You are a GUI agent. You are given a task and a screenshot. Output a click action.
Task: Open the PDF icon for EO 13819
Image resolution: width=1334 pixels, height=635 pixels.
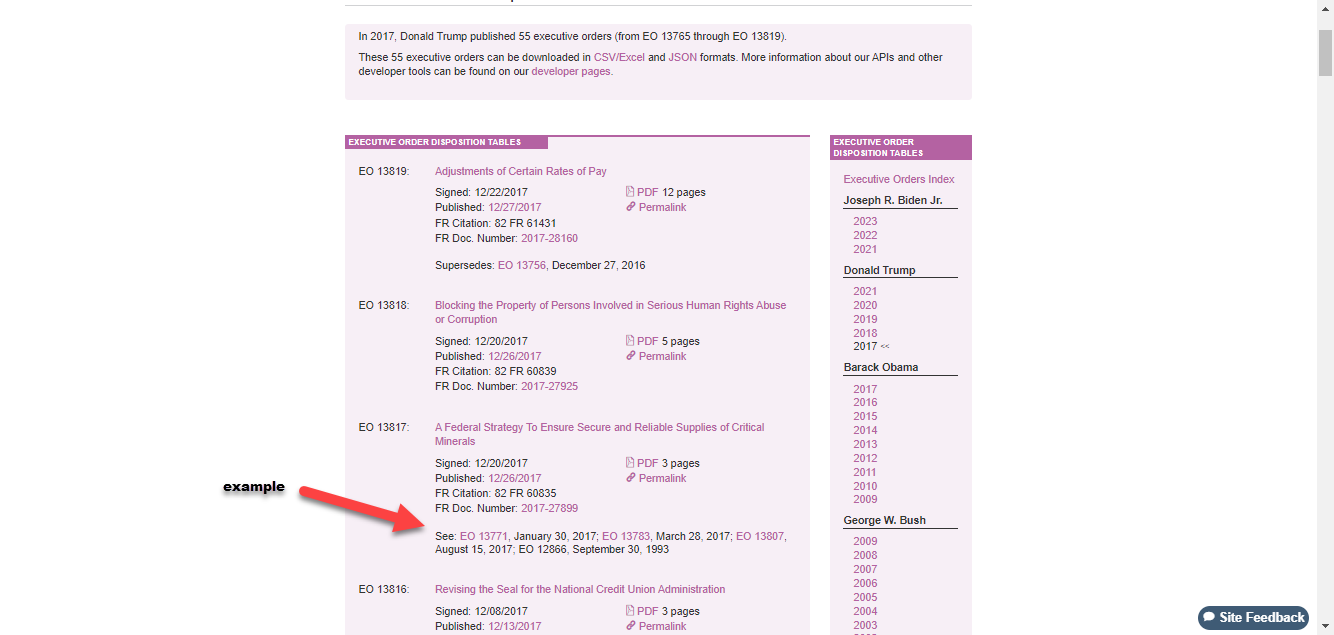point(630,192)
